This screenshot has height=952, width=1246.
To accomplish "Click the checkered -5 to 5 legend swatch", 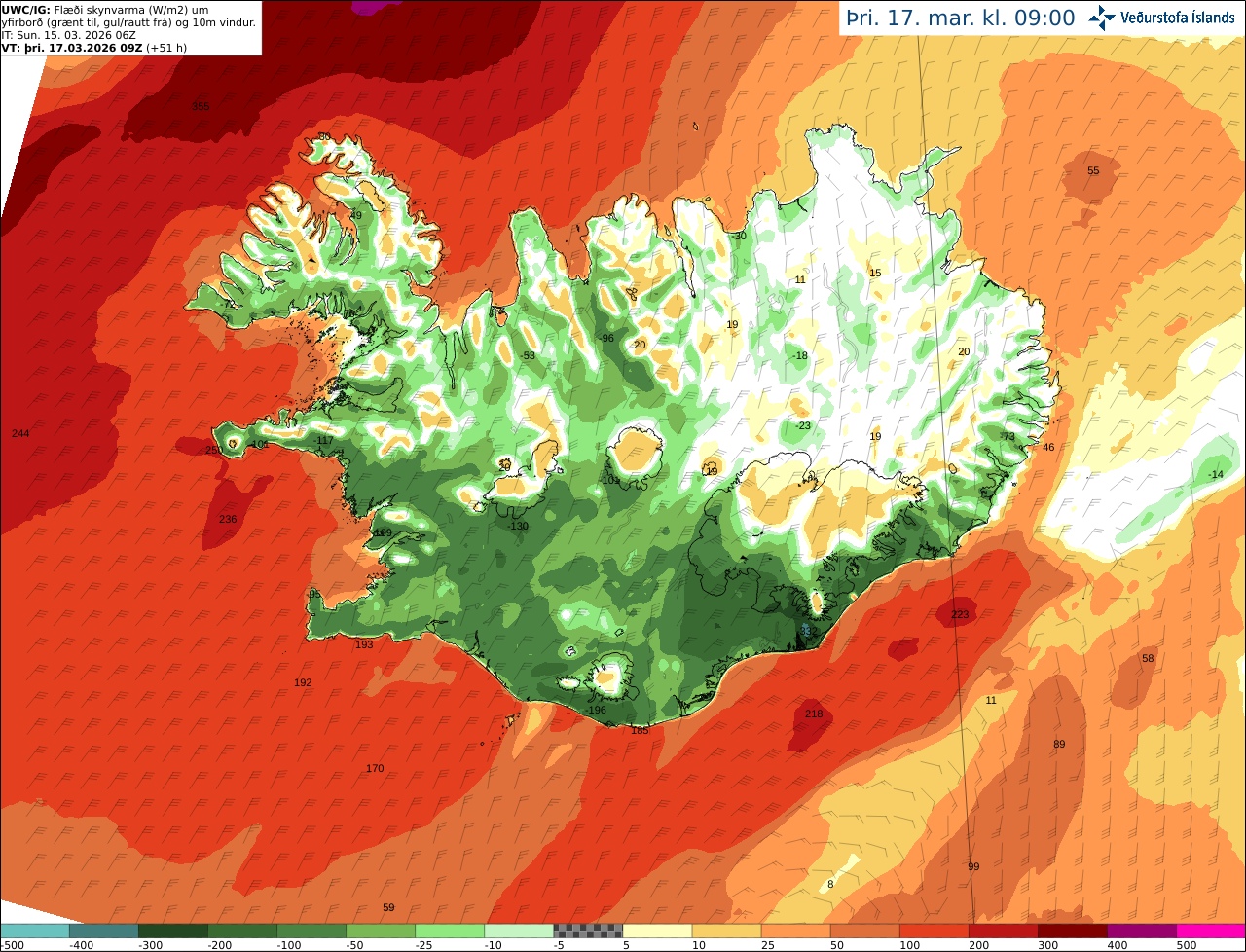I will 588,931.
